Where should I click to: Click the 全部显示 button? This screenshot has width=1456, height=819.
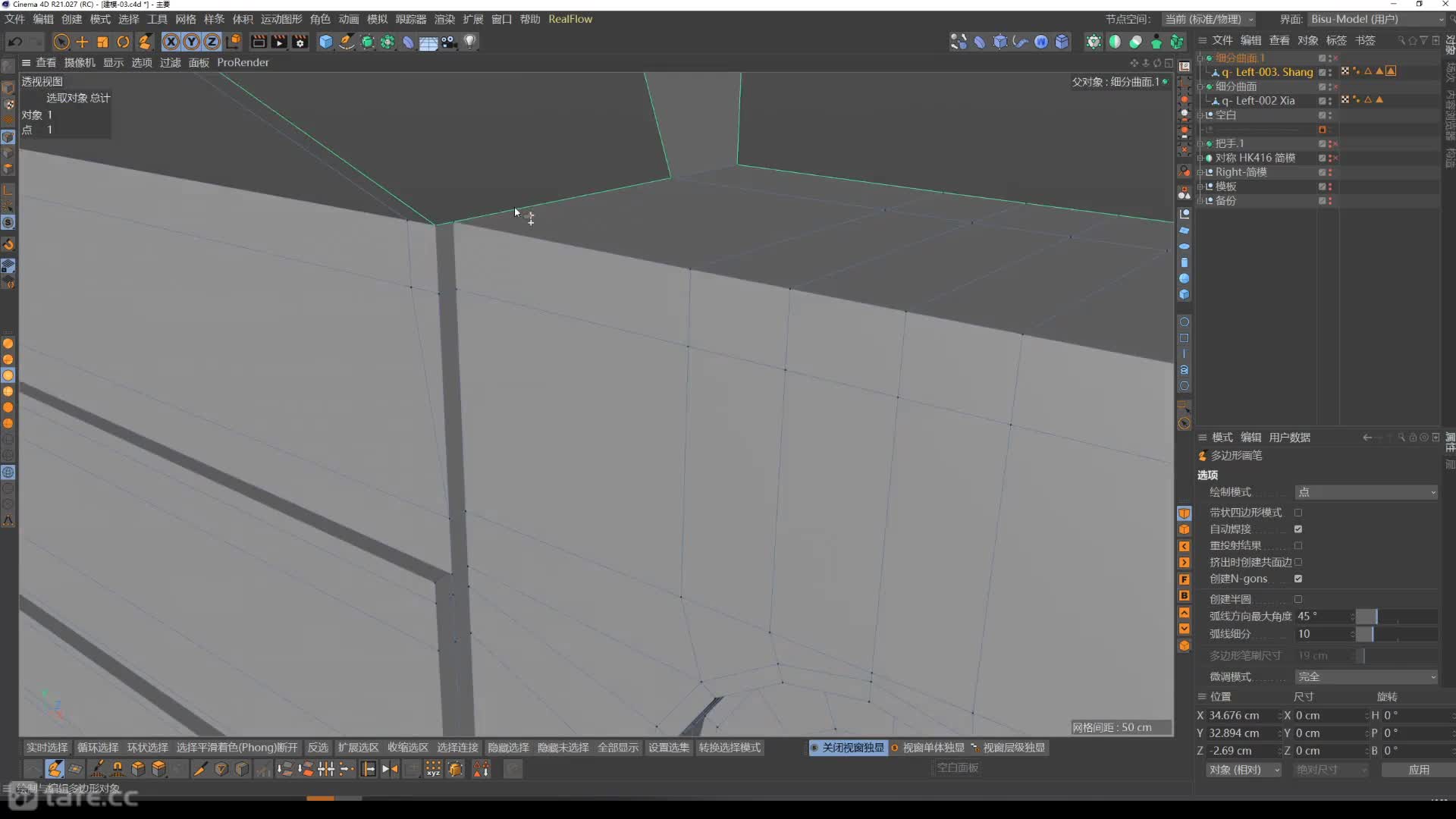pyautogui.click(x=618, y=748)
